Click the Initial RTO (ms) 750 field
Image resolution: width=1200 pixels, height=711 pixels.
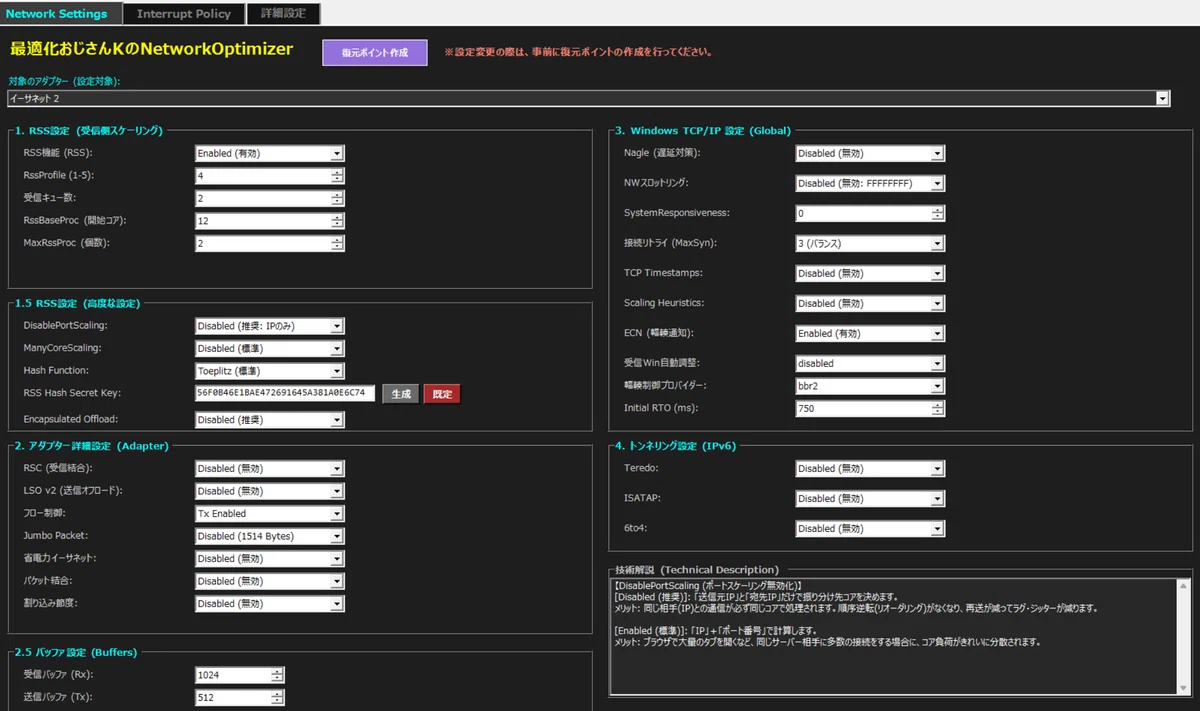(870, 408)
